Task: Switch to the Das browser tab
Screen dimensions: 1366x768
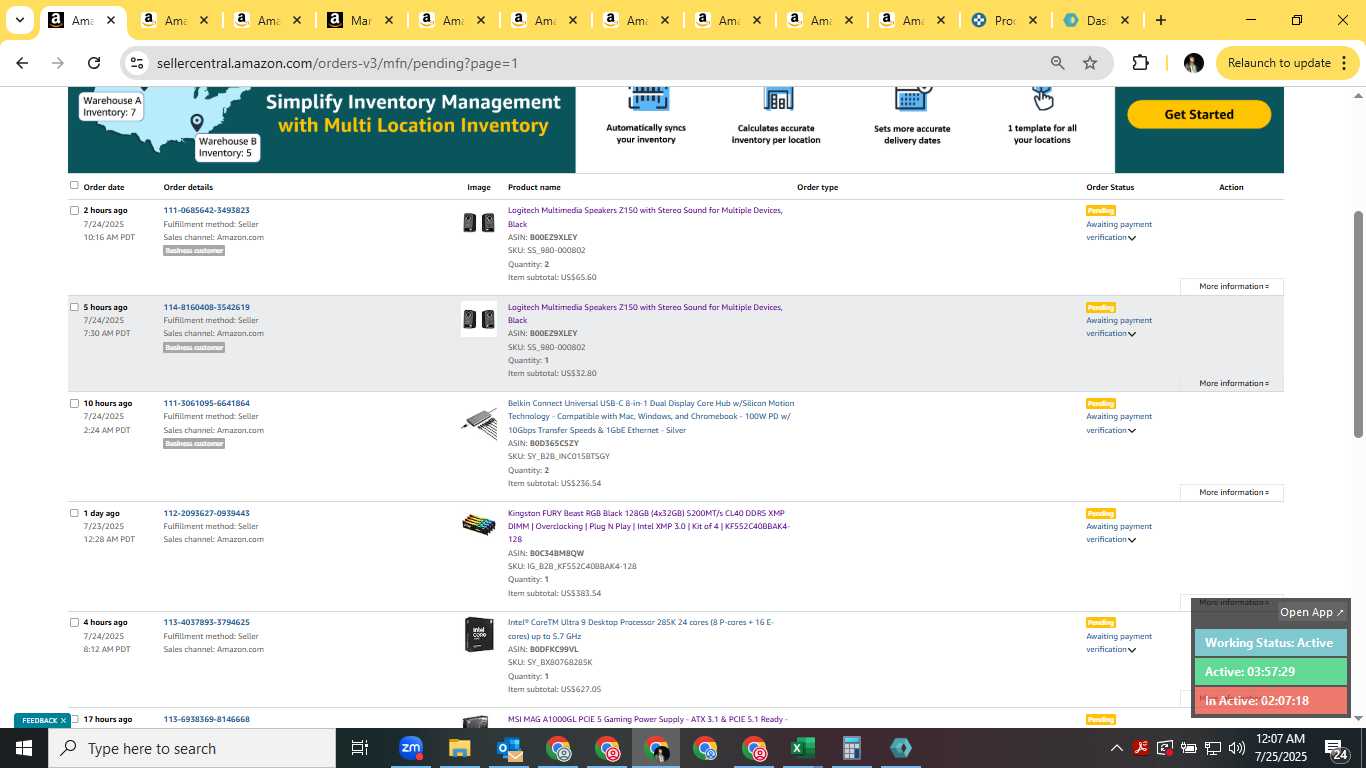Action: pos(1096,20)
